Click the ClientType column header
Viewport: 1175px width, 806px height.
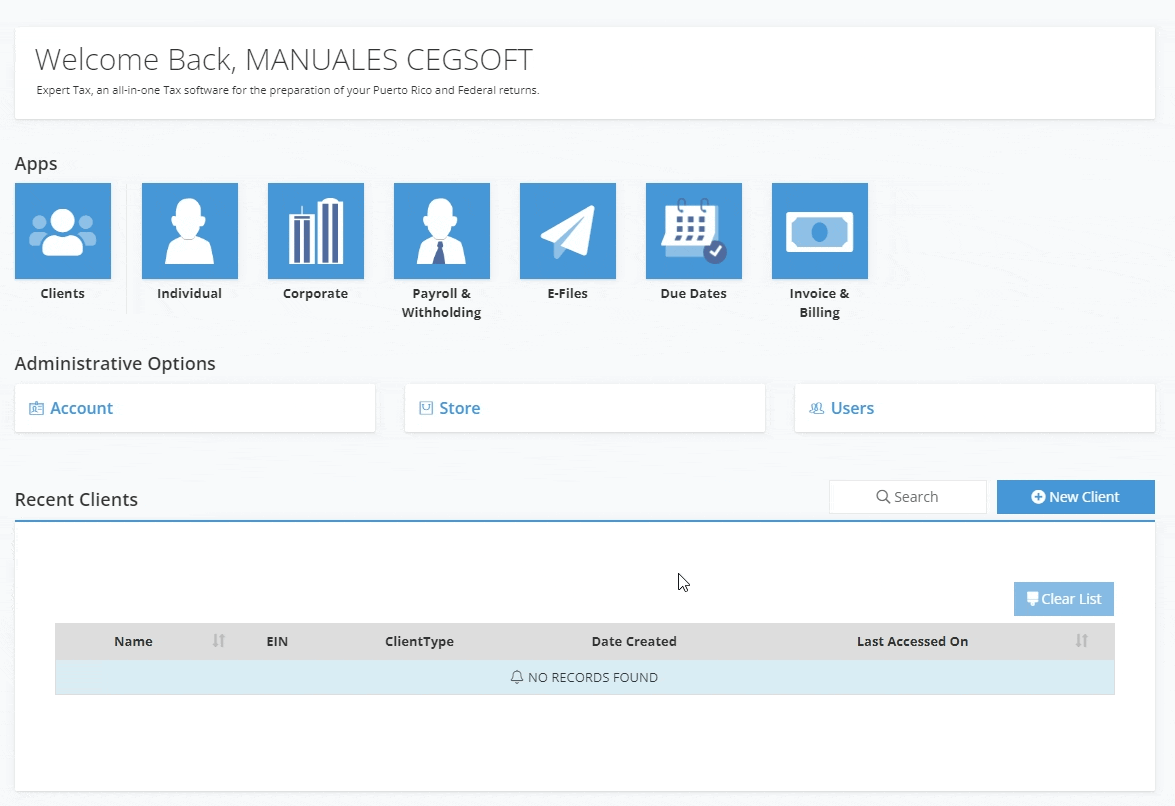(419, 641)
